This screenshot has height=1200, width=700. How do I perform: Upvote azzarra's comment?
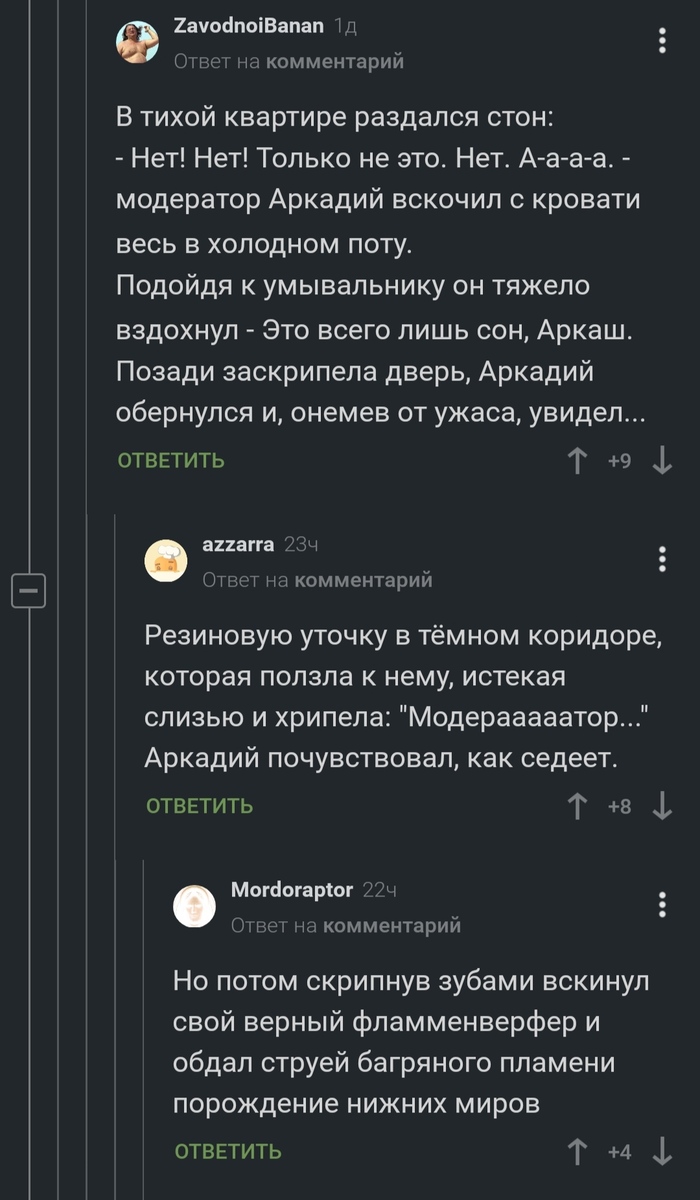(577, 806)
